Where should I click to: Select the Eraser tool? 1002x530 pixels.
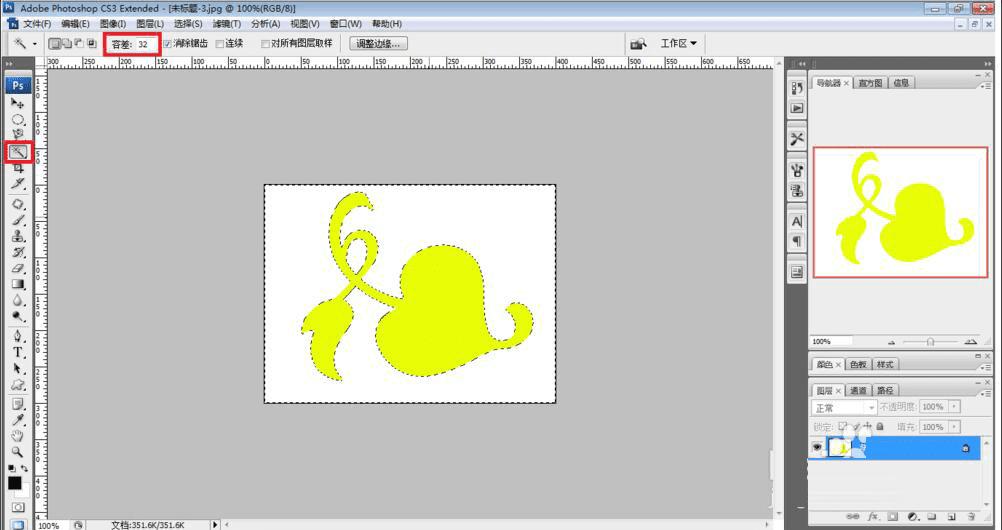[17, 269]
